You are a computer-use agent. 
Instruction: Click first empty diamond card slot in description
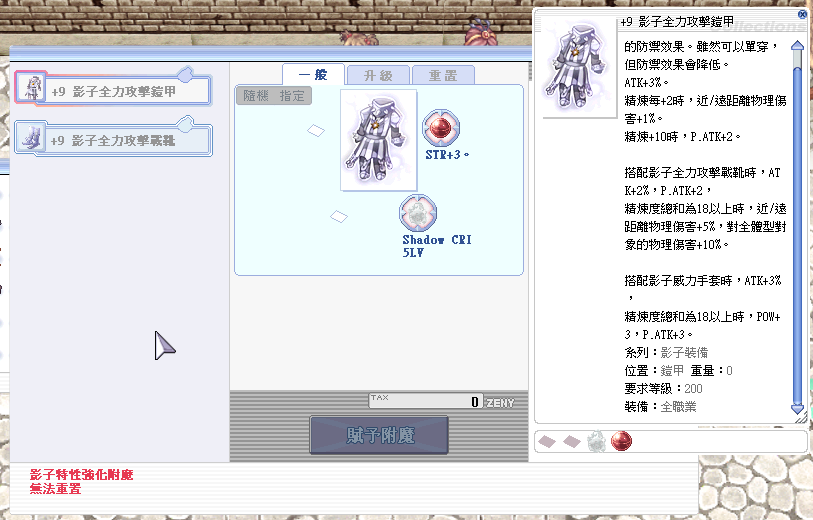click(x=547, y=440)
